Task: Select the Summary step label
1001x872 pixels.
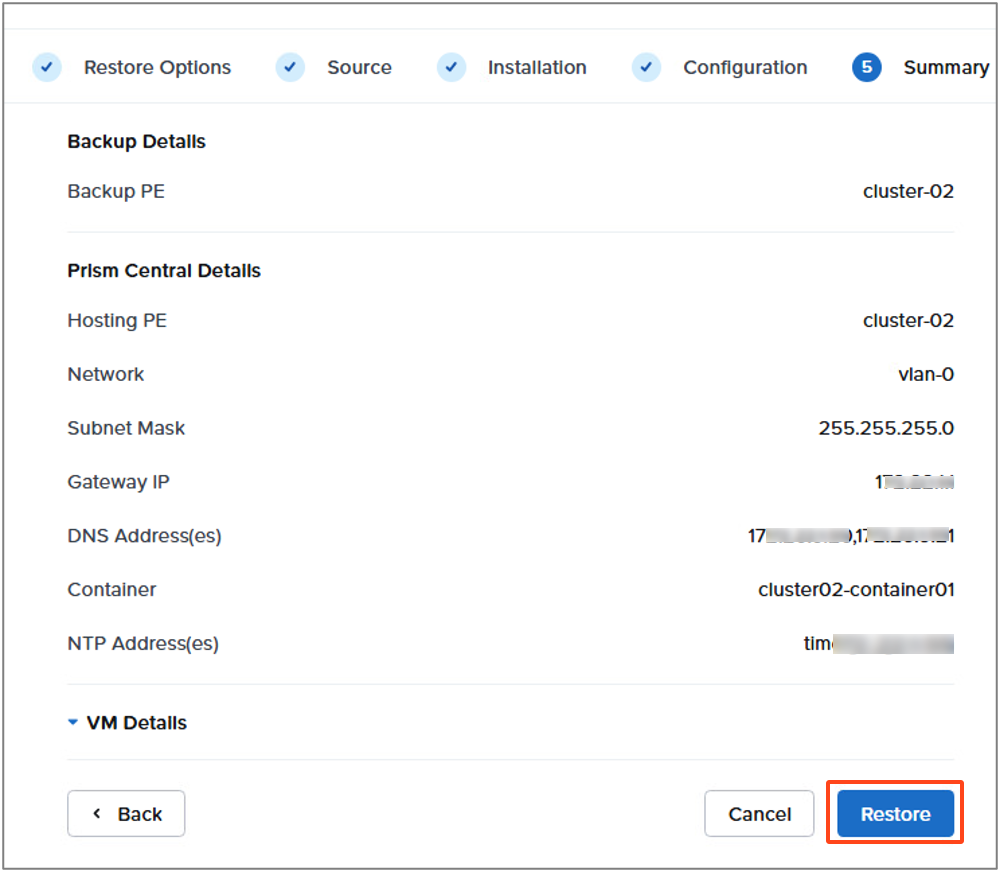Action: click(946, 68)
